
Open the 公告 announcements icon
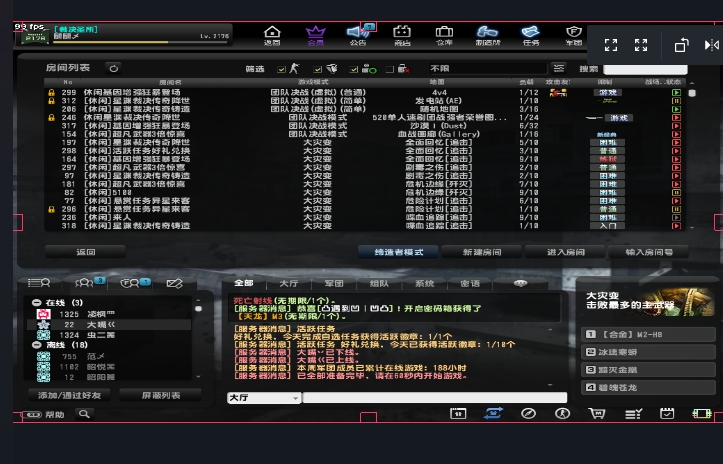coord(358,35)
